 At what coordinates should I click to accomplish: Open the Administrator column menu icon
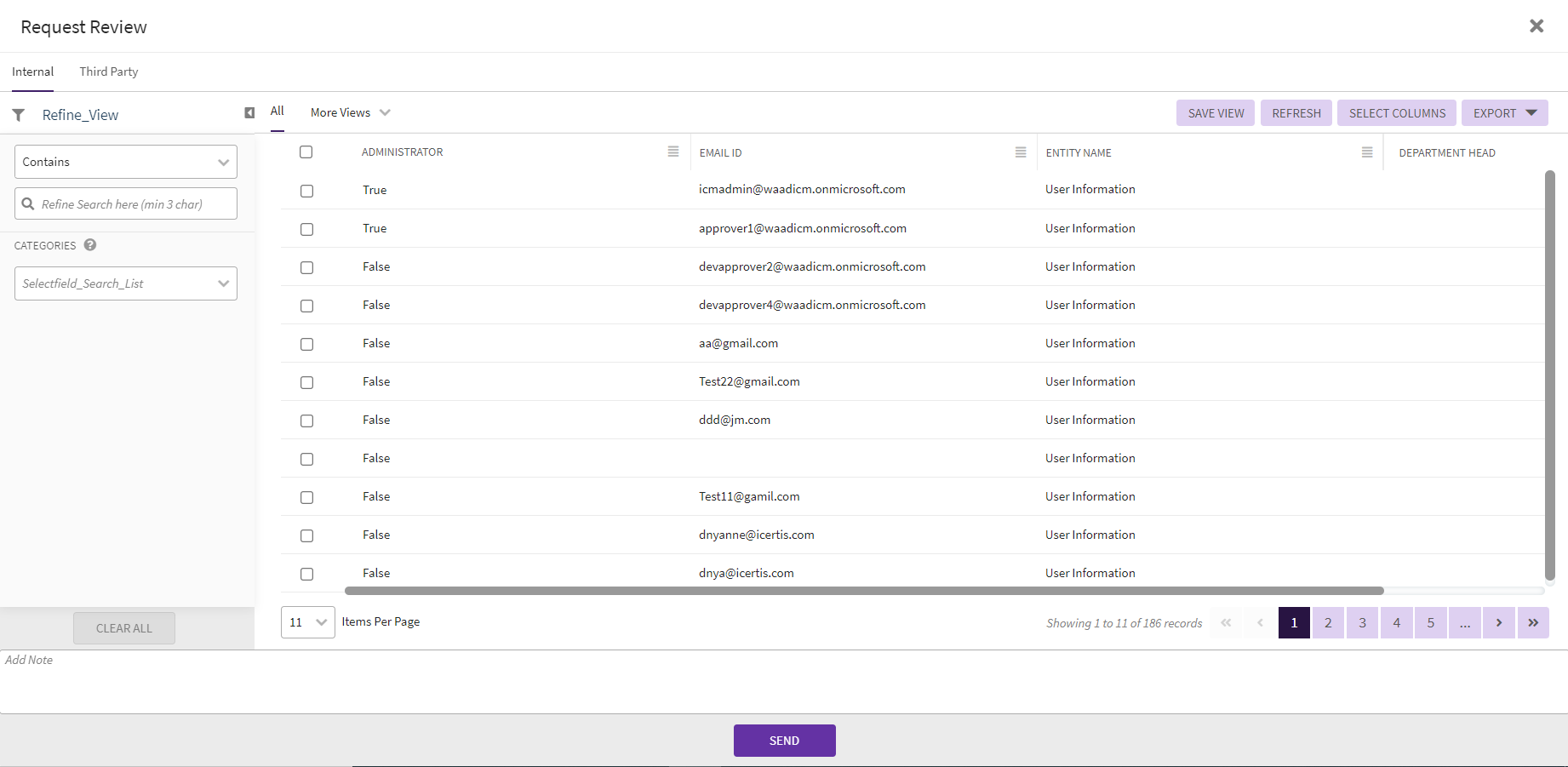pos(673,152)
